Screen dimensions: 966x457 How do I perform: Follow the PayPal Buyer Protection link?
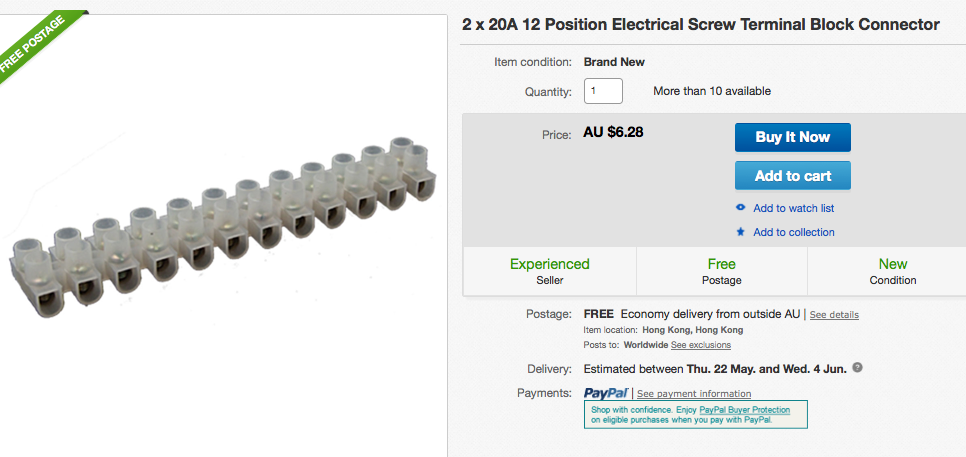pos(744,410)
